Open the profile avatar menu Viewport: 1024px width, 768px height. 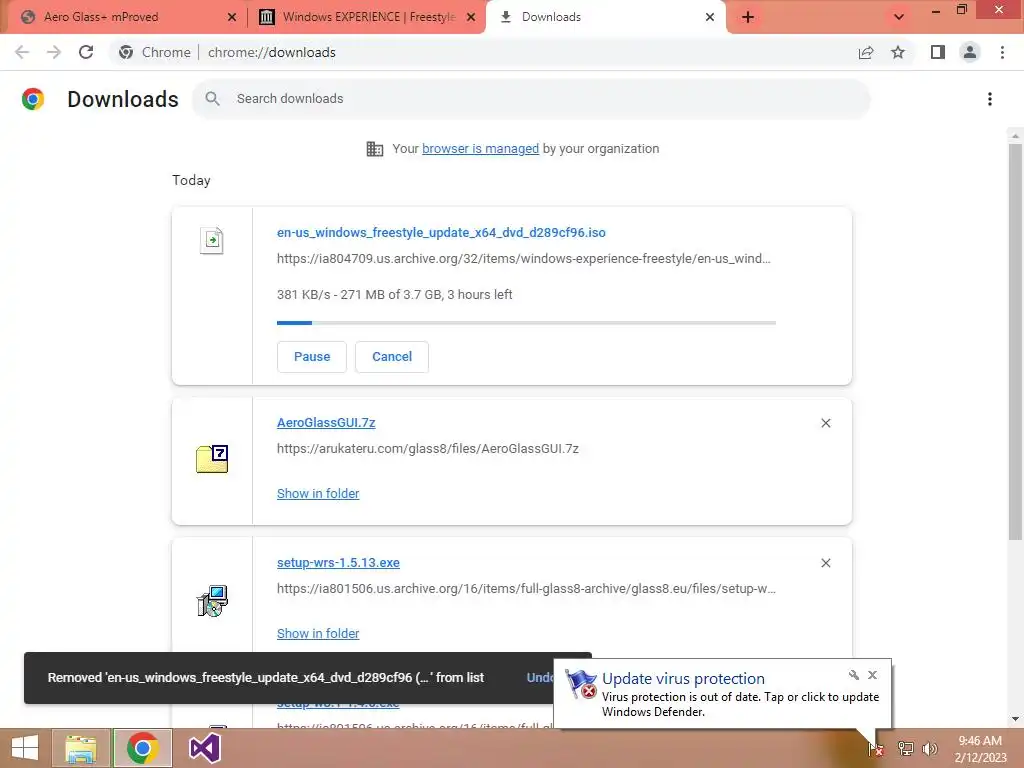[970, 52]
